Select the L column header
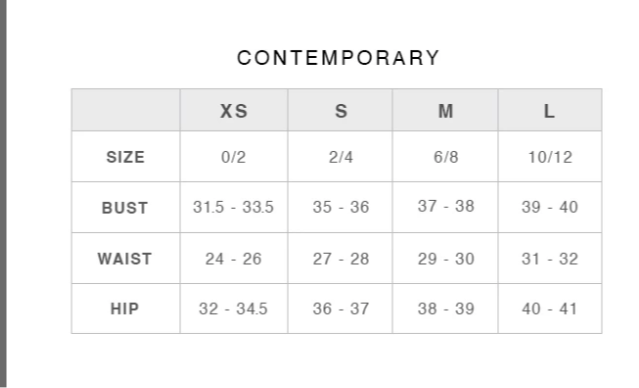 [x=550, y=111]
